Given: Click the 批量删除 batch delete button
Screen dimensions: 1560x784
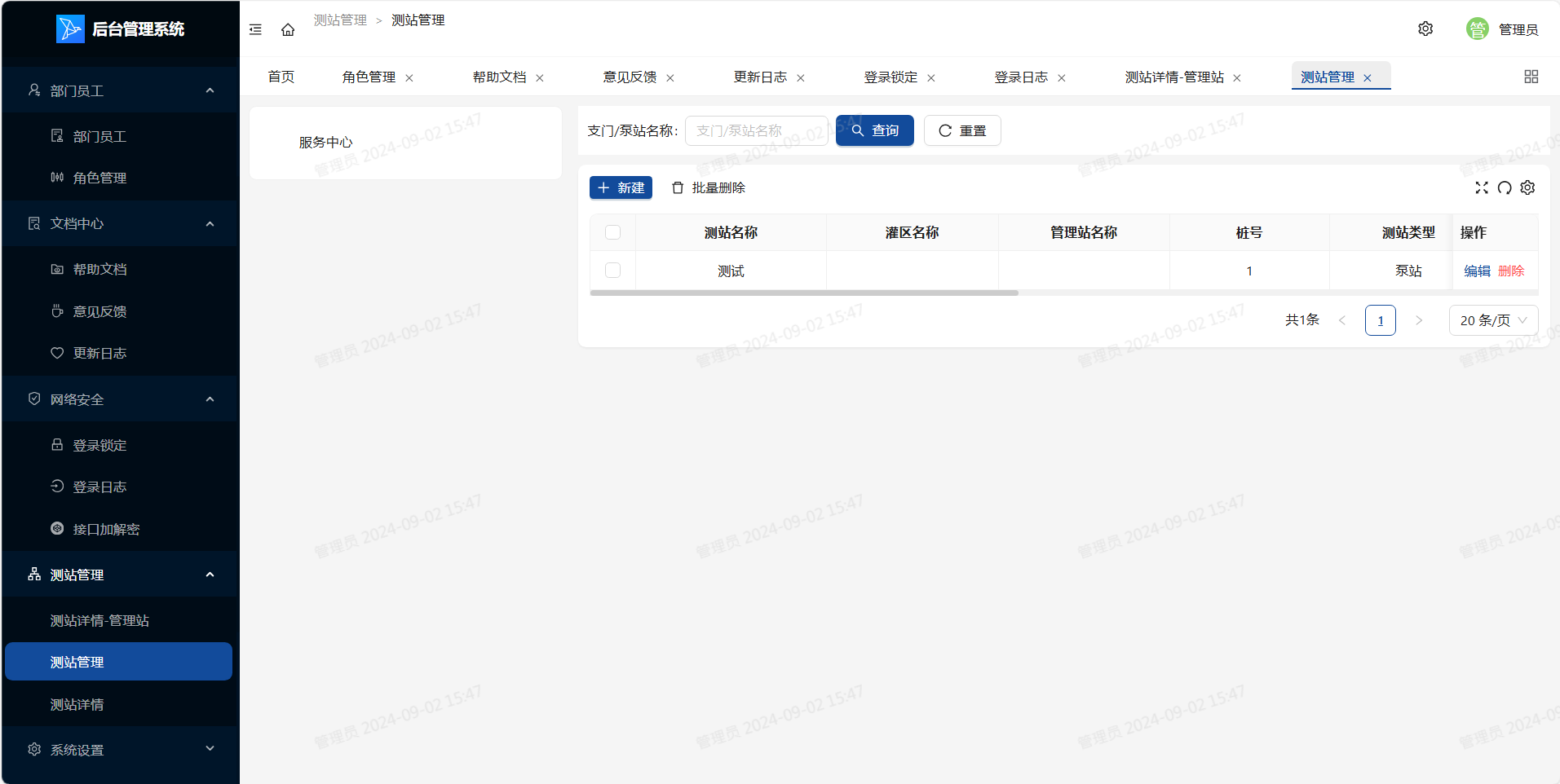Looking at the screenshot, I should pyautogui.click(x=708, y=187).
